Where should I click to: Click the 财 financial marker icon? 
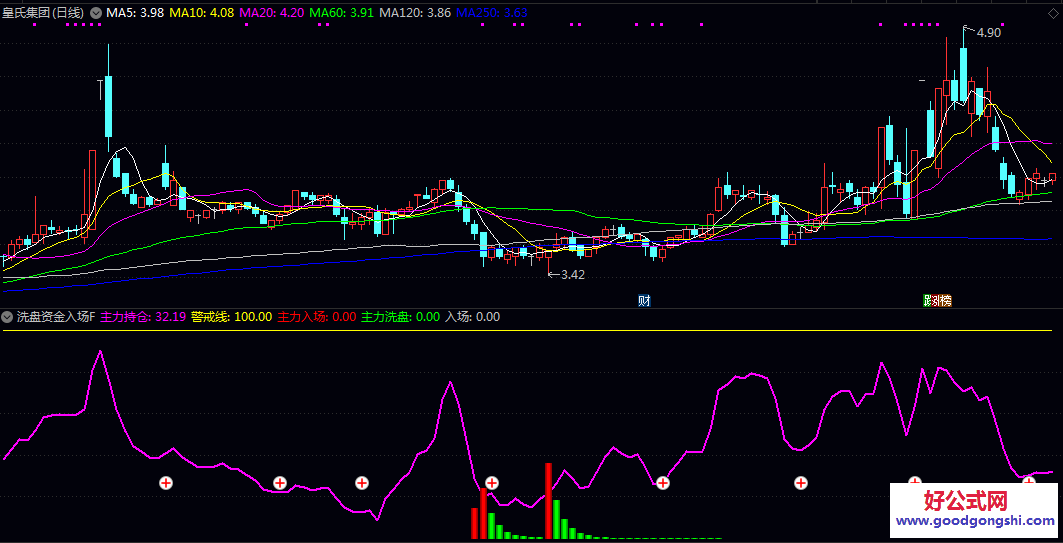(x=645, y=300)
